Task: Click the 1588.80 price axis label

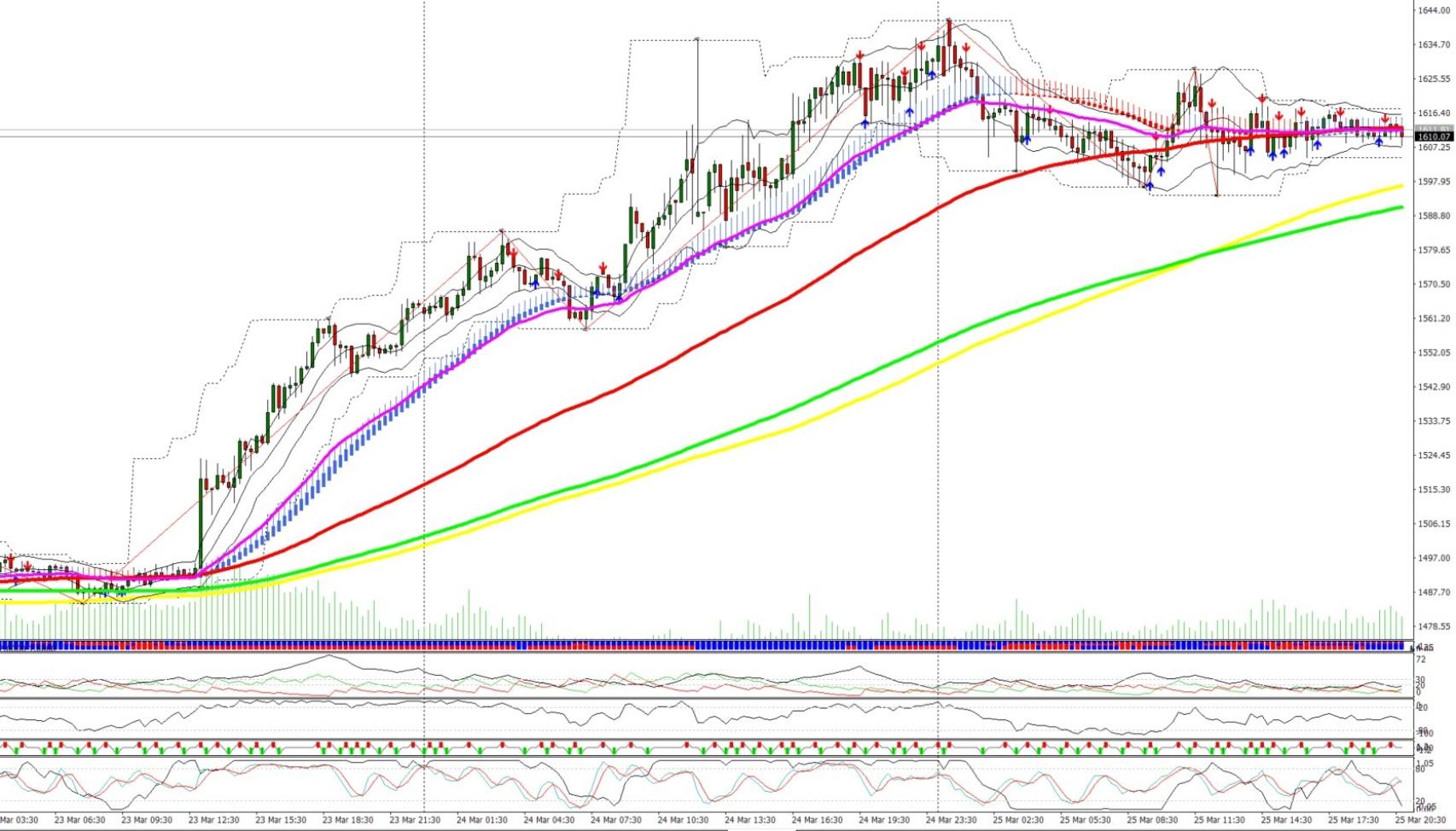Action: click(1434, 216)
